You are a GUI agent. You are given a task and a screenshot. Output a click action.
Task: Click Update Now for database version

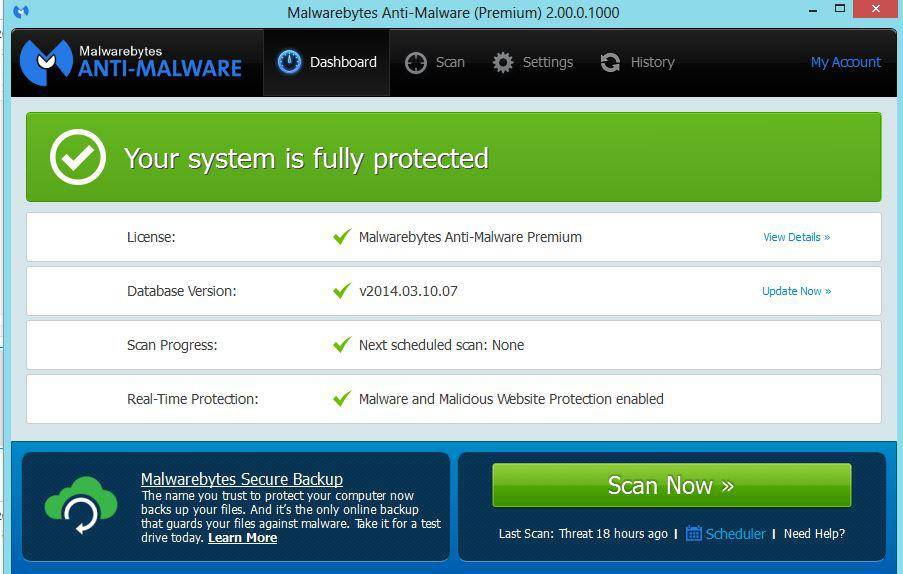796,291
